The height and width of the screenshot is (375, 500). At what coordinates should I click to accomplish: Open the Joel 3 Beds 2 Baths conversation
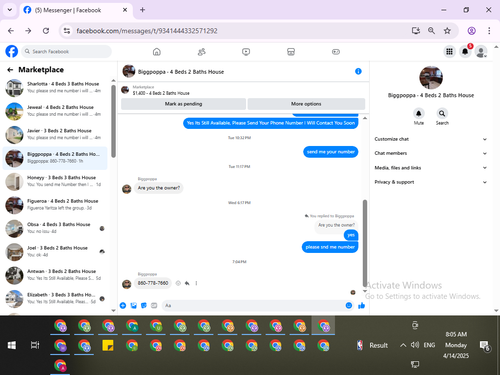55,251
